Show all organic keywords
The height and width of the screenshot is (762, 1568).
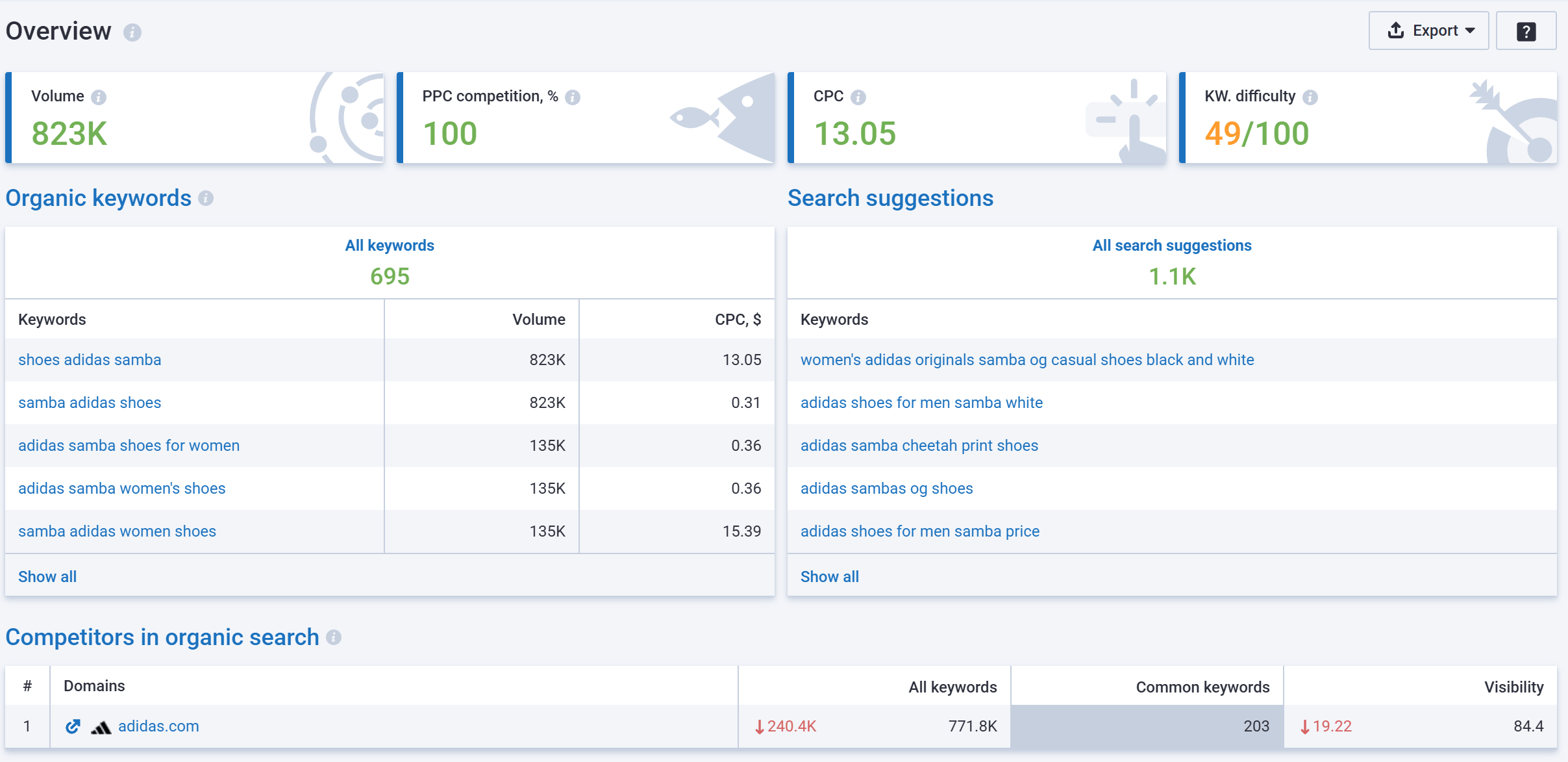[x=47, y=576]
